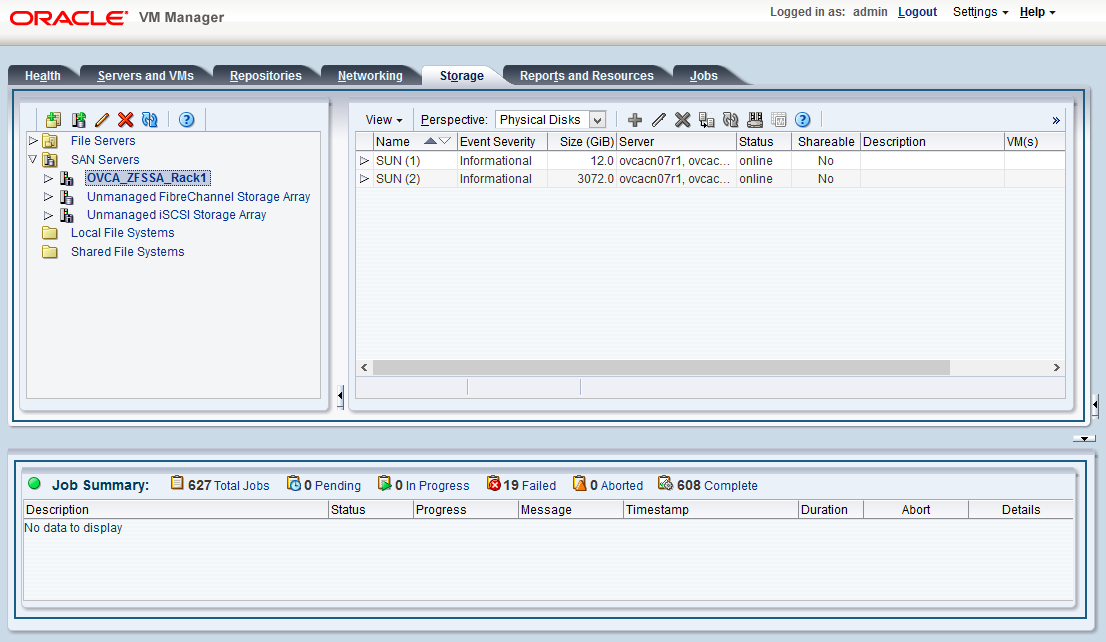Refresh the selected physical disk
The width and height of the screenshot is (1106, 642).
731,119
